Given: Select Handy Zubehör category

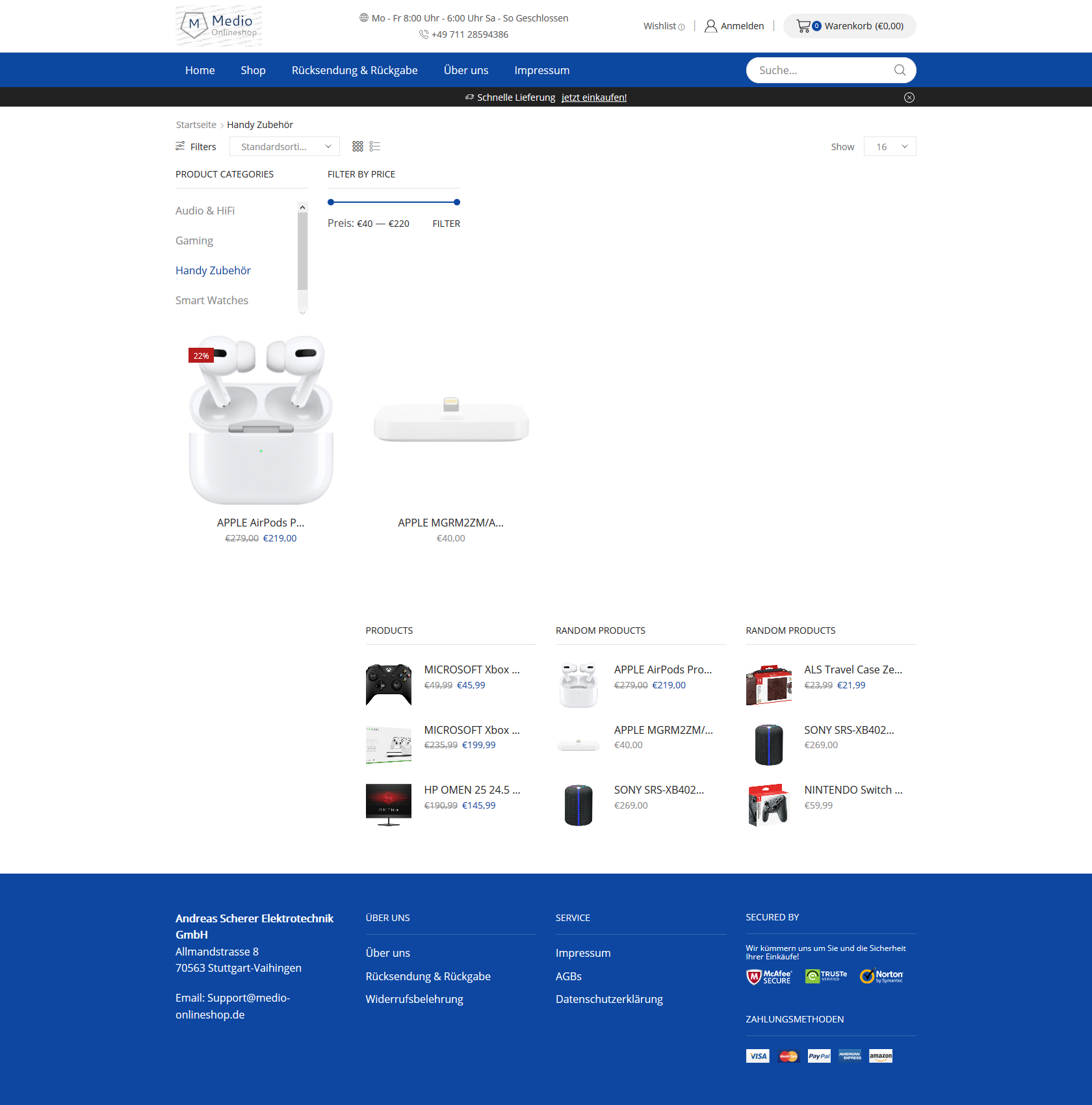Looking at the screenshot, I should click(213, 270).
